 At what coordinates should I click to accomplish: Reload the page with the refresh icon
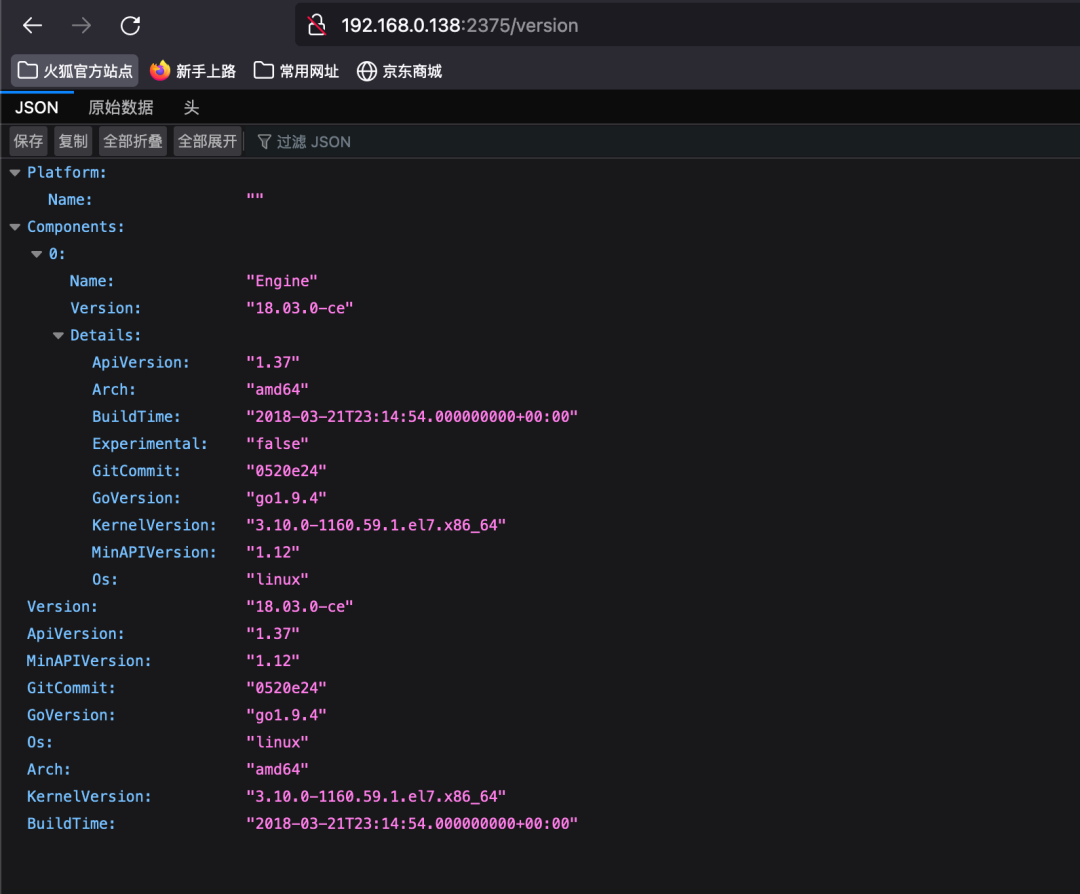[x=130, y=25]
